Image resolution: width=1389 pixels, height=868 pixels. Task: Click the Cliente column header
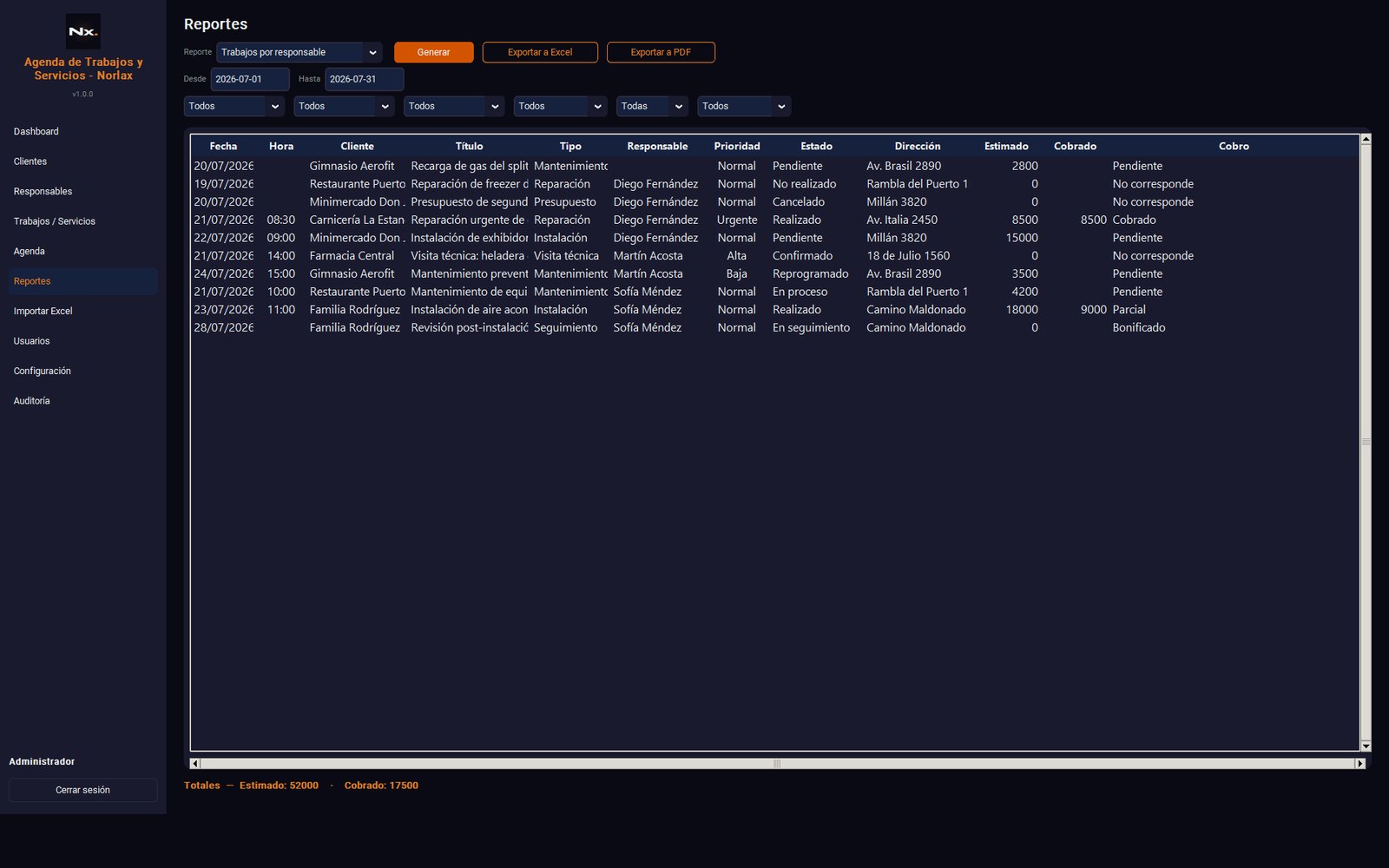point(358,146)
